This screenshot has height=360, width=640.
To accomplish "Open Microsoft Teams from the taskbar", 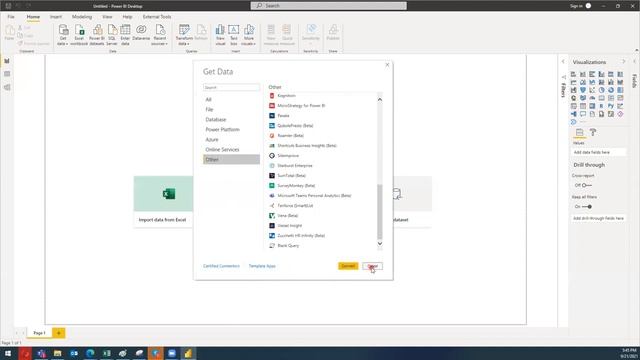I will point(41,353).
